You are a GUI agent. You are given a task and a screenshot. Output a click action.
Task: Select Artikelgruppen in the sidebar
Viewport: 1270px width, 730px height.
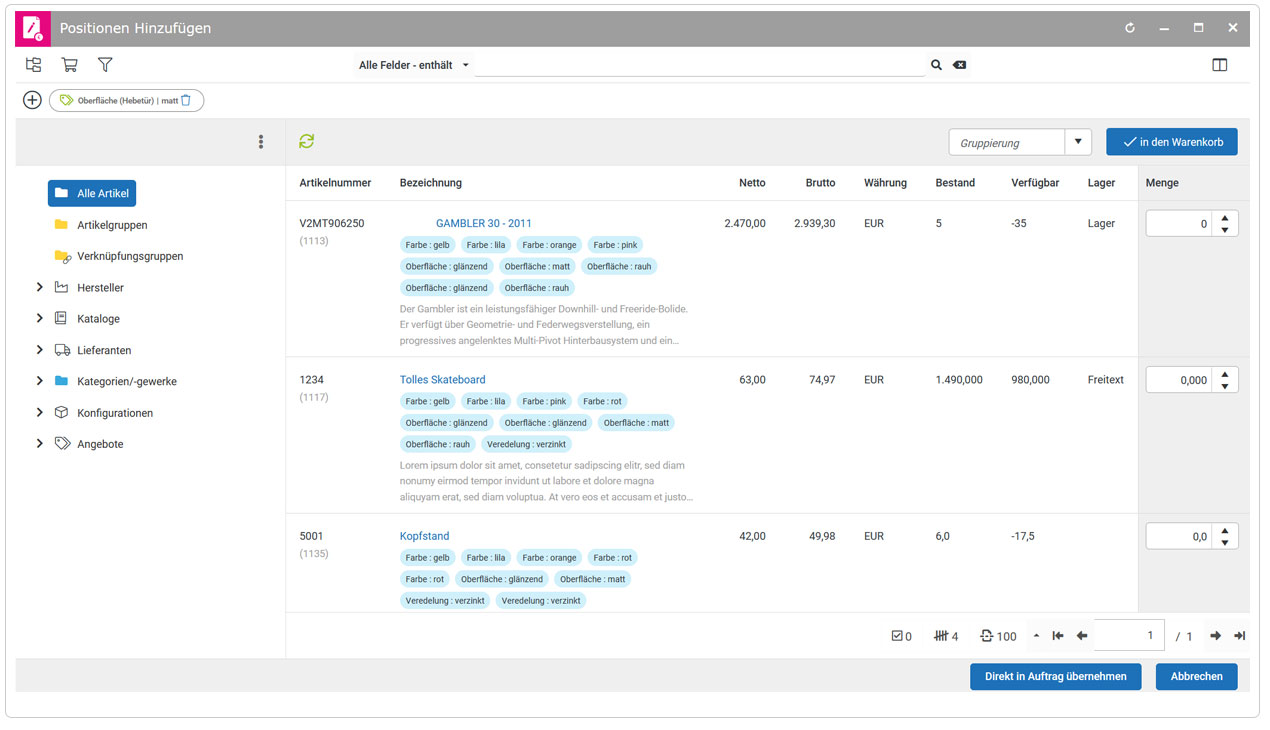pos(111,225)
